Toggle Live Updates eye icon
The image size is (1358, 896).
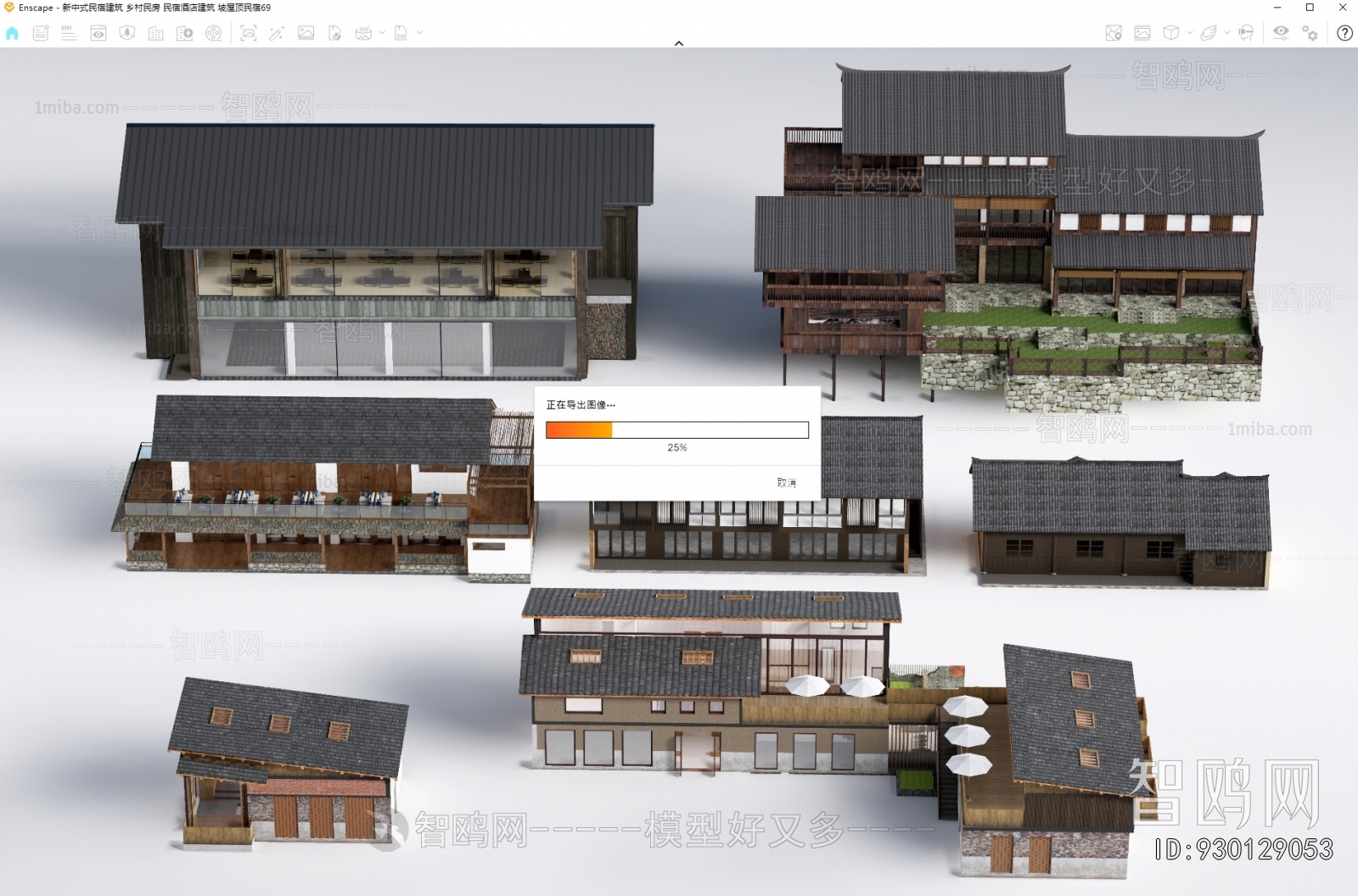98,34
